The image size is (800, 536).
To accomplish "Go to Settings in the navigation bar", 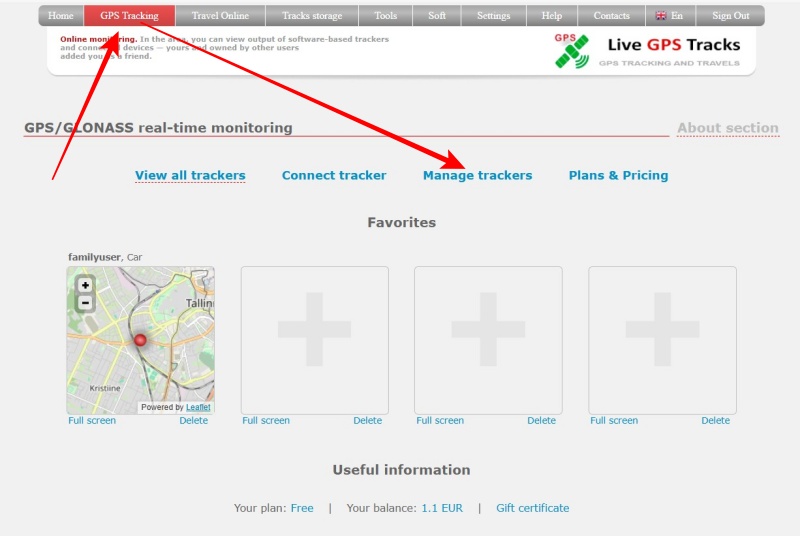I will [x=493, y=16].
